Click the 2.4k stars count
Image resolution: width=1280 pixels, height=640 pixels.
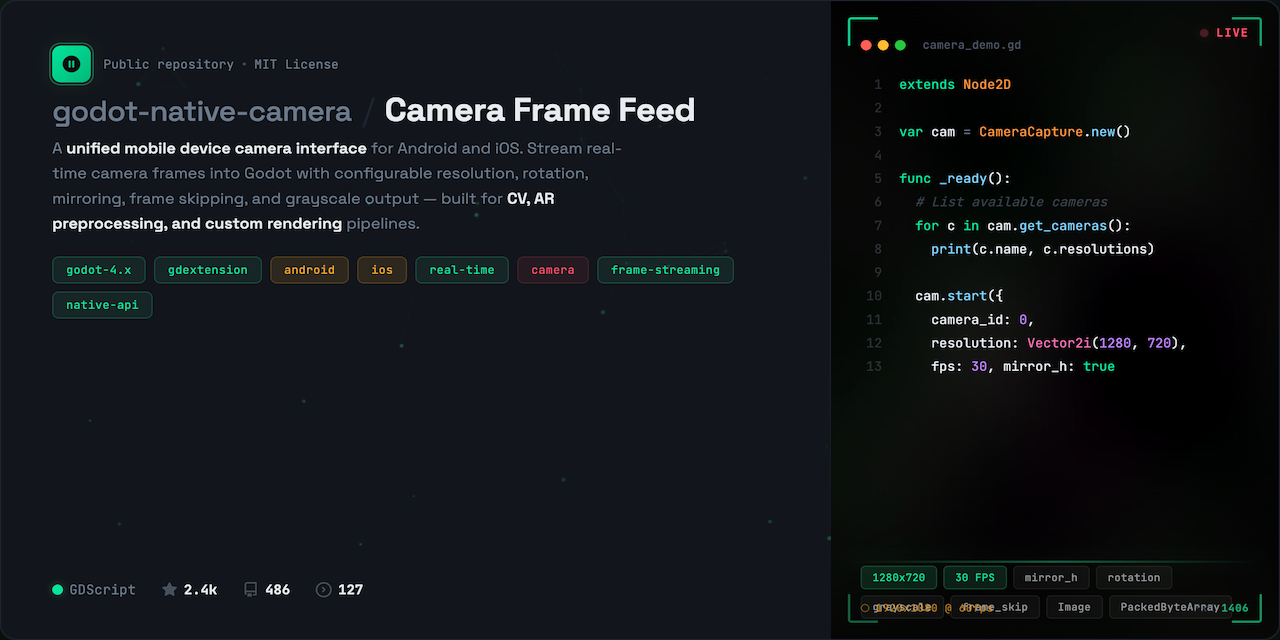tap(200, 590)
